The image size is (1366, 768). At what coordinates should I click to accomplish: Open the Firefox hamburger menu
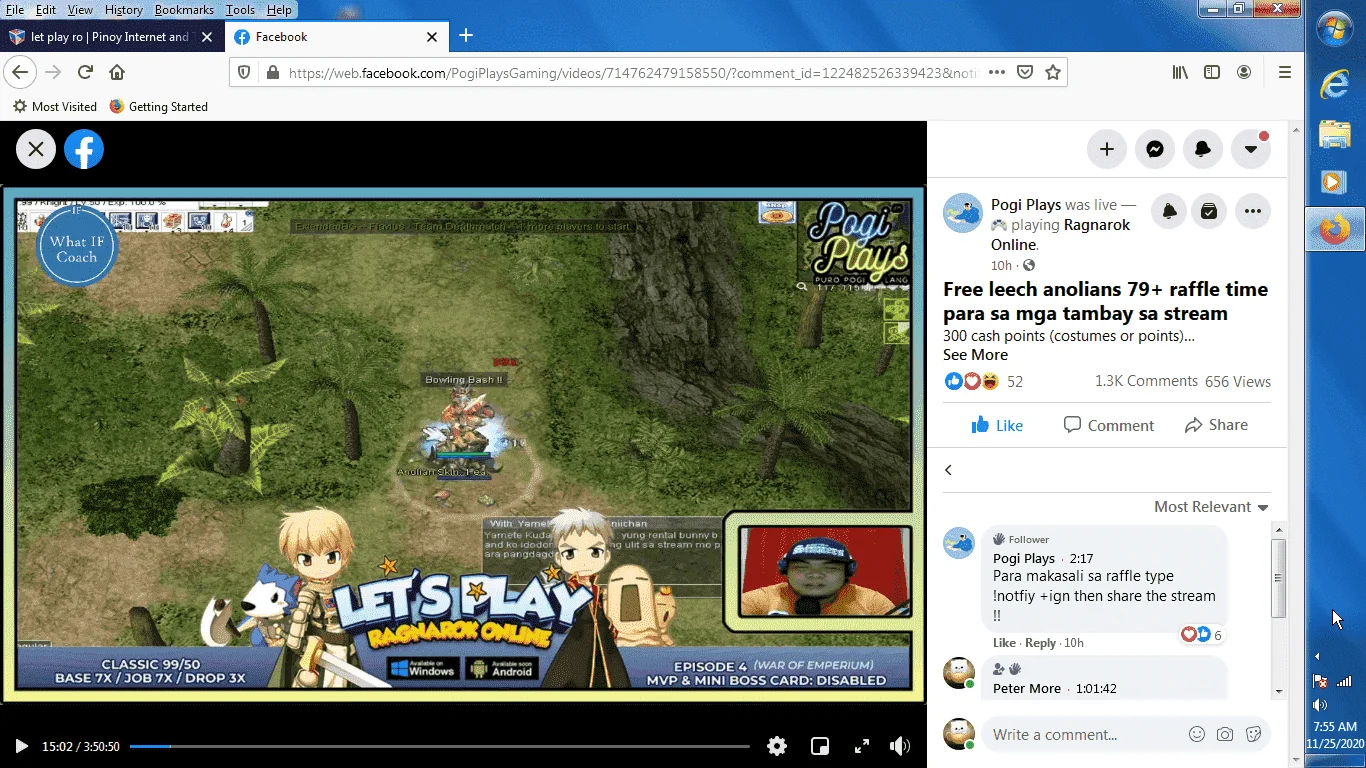[1285, 72]
